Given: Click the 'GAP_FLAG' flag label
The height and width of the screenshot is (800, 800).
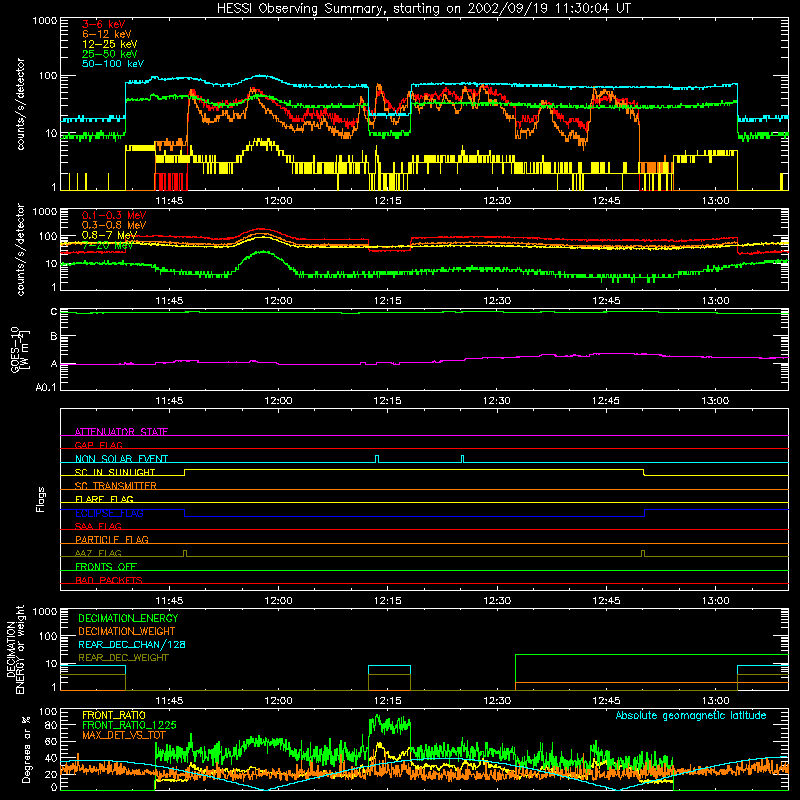Looking at the screenshot, I should coord(98,445).
